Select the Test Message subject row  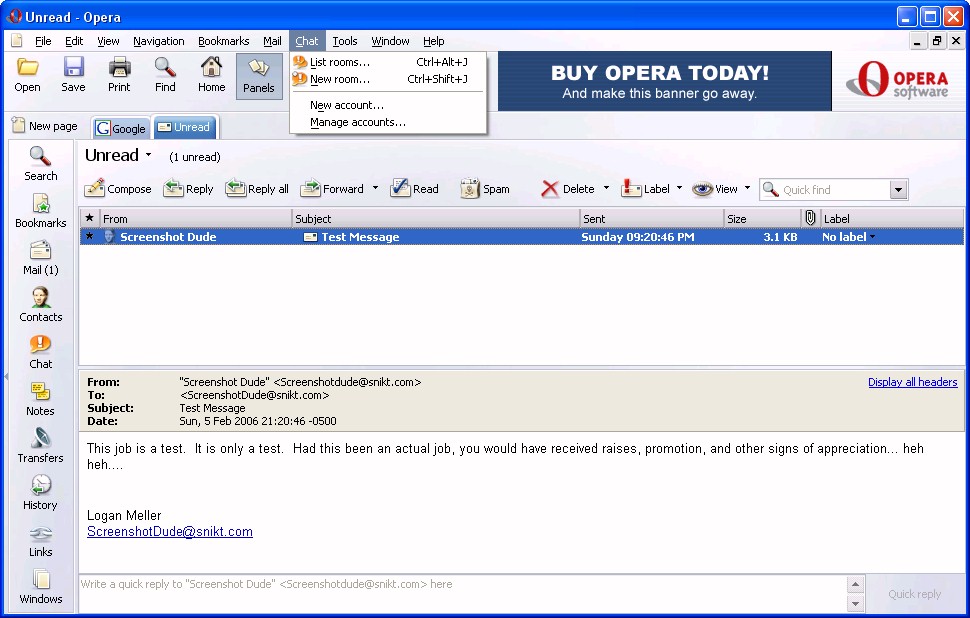521,236
